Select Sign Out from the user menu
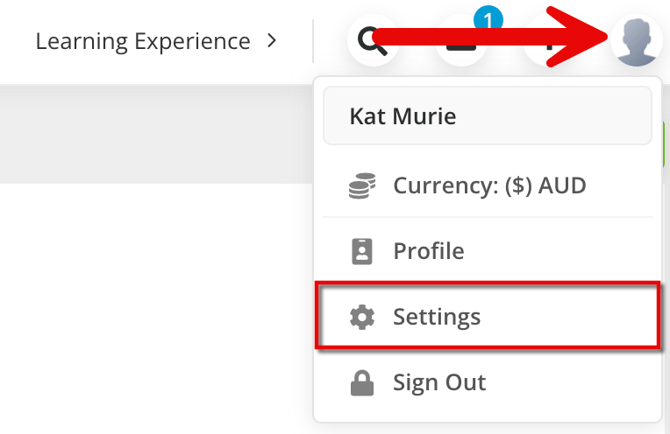The width and height of the screenshot is (670, 434). click(x=439, y=382)
